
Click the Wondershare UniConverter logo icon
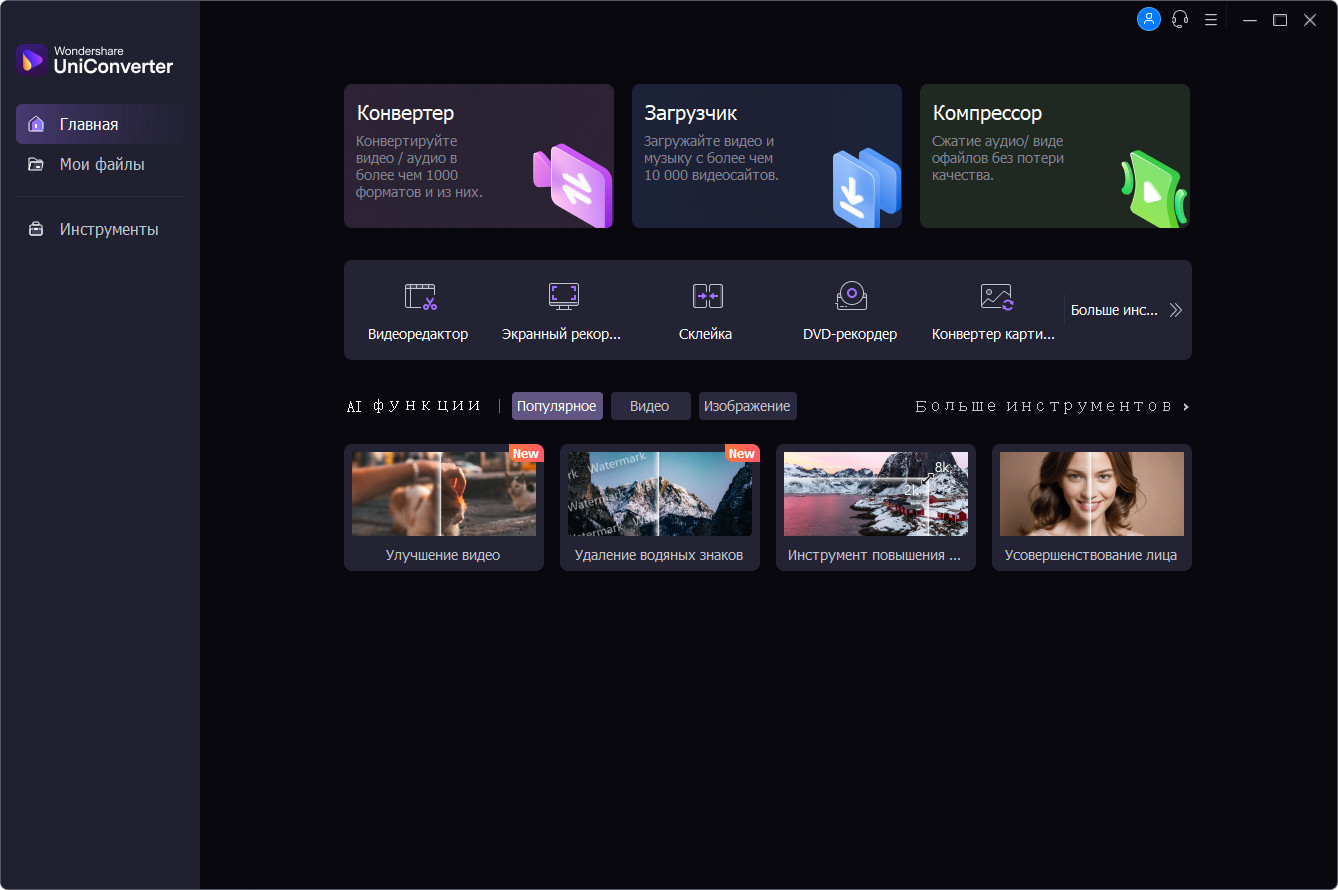click(x=32, y=59)
